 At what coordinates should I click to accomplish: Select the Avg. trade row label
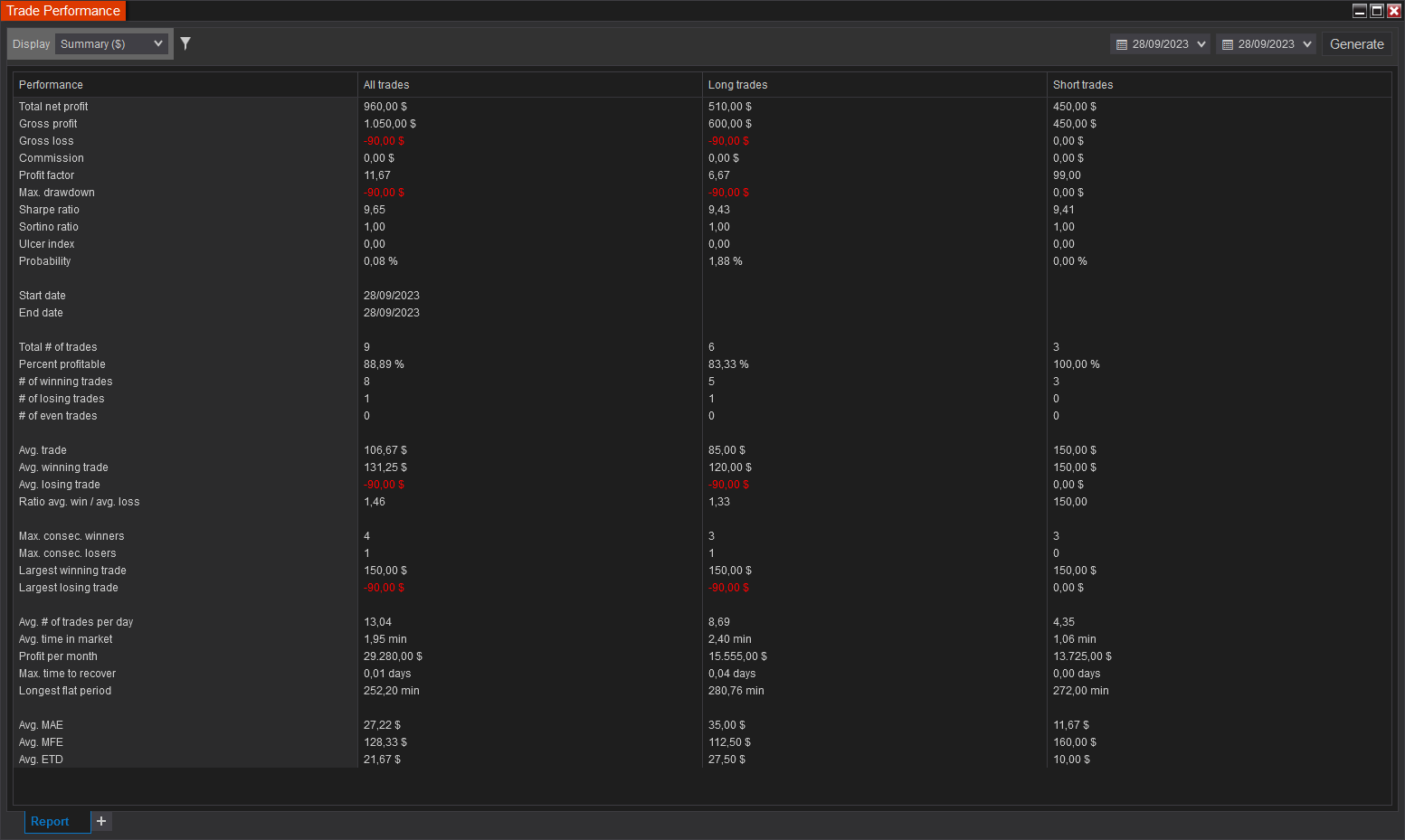click(x=43, y=450)
